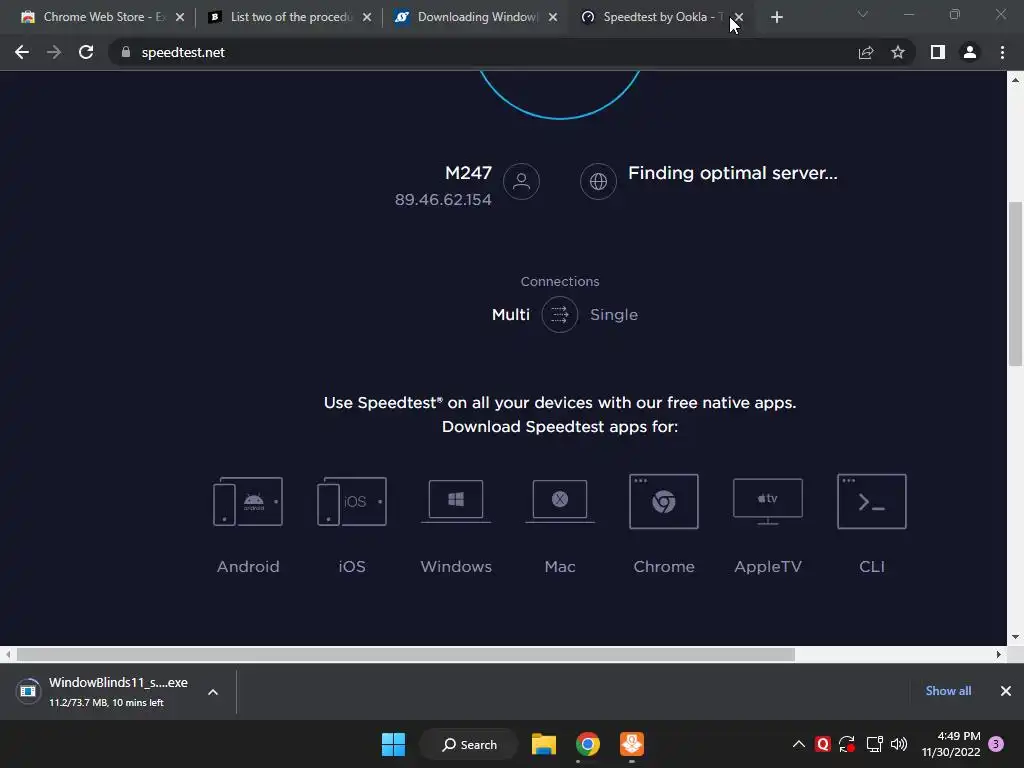Toggle the Multi/Single connections switch
Image resolution: width=1024 pixels, height=768 pixels.
pyautogui.click(x=560, y=315)
